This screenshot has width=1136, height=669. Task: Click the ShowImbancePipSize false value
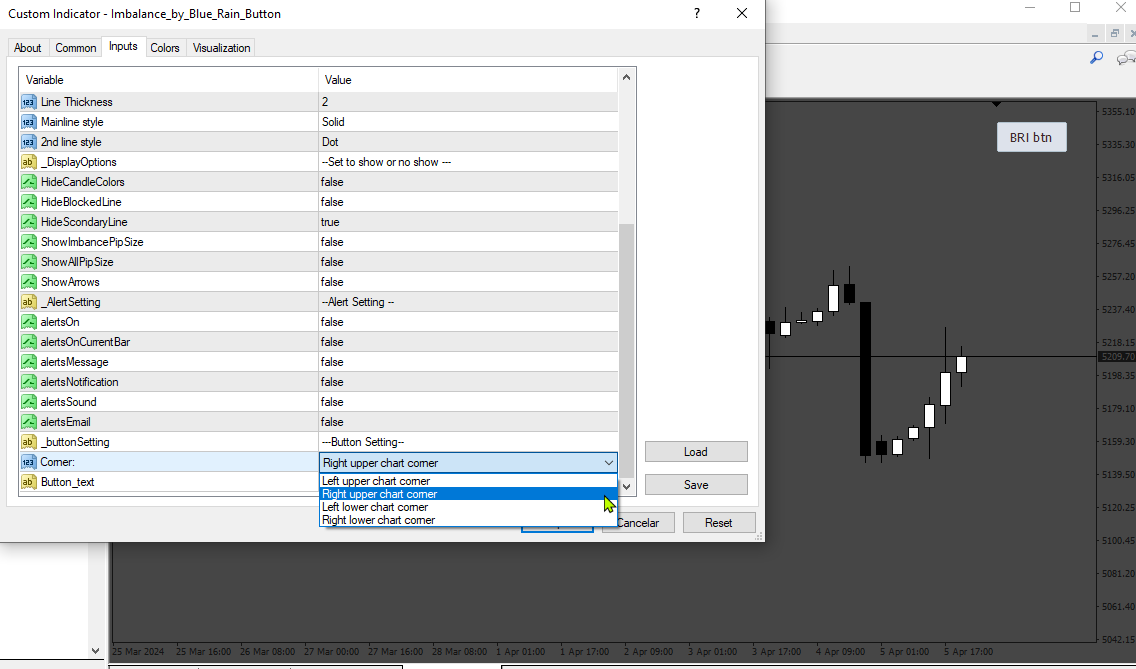point(333,242)
